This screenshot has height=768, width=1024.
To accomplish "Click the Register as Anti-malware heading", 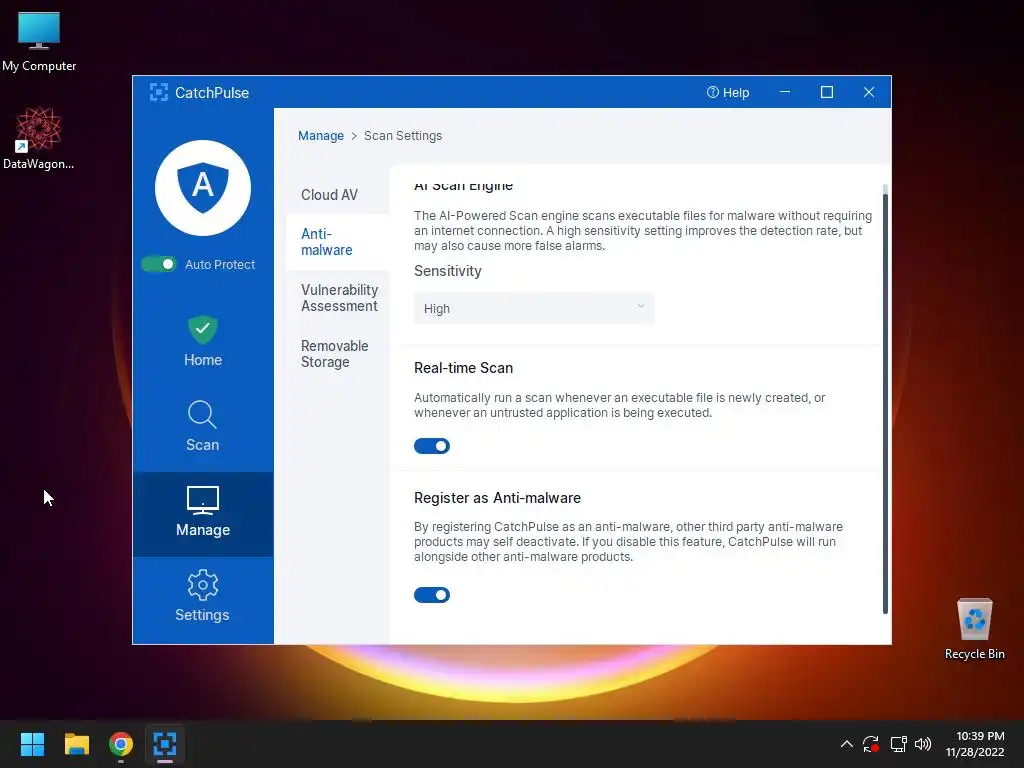I will (498, 498).
